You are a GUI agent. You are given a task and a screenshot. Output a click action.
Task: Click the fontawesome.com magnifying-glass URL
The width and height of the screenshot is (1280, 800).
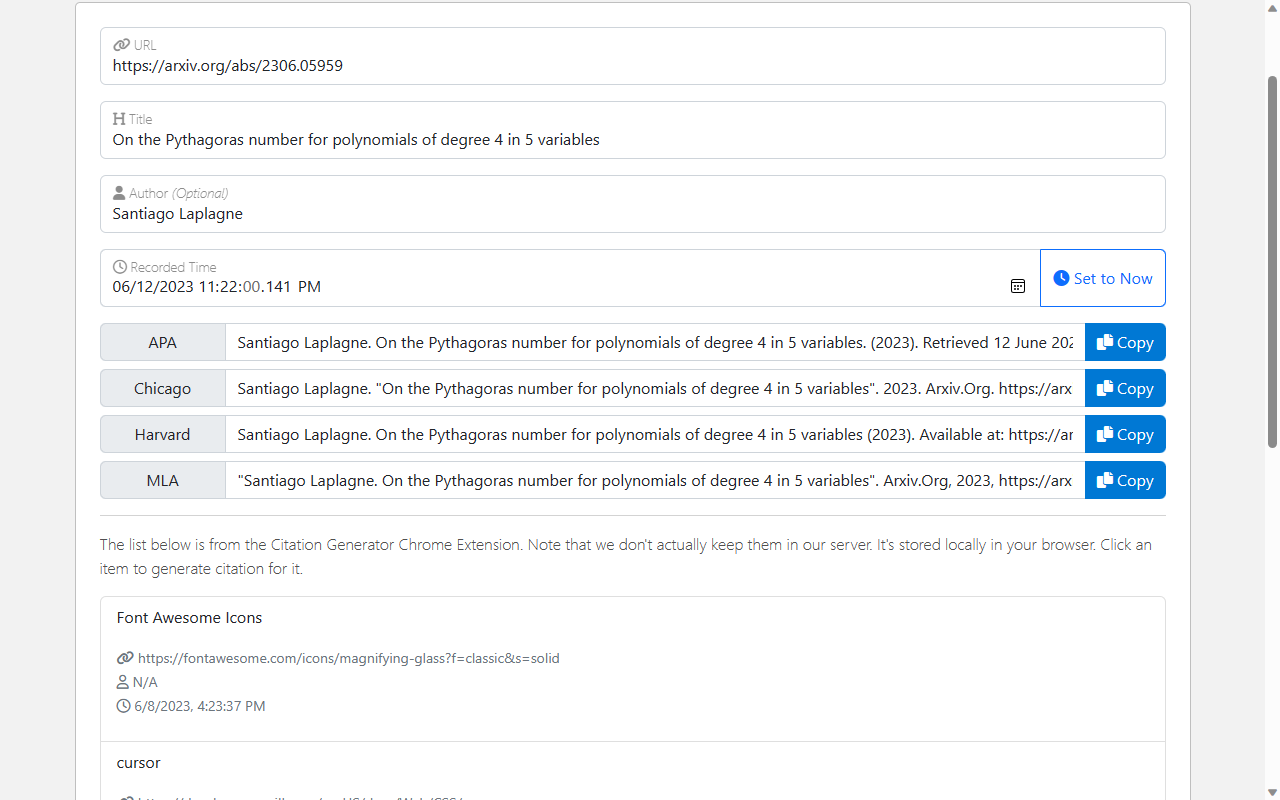pyautogui.click(x=348, y=658)
